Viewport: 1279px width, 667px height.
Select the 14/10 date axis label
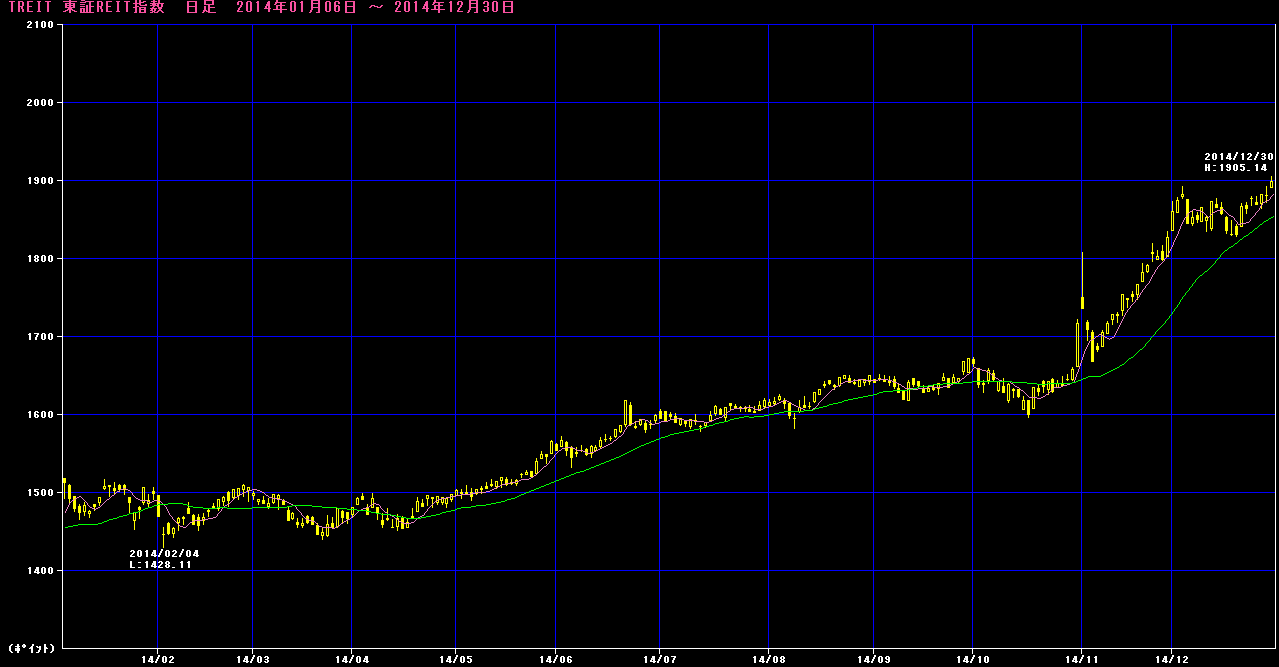coord(973,659)
